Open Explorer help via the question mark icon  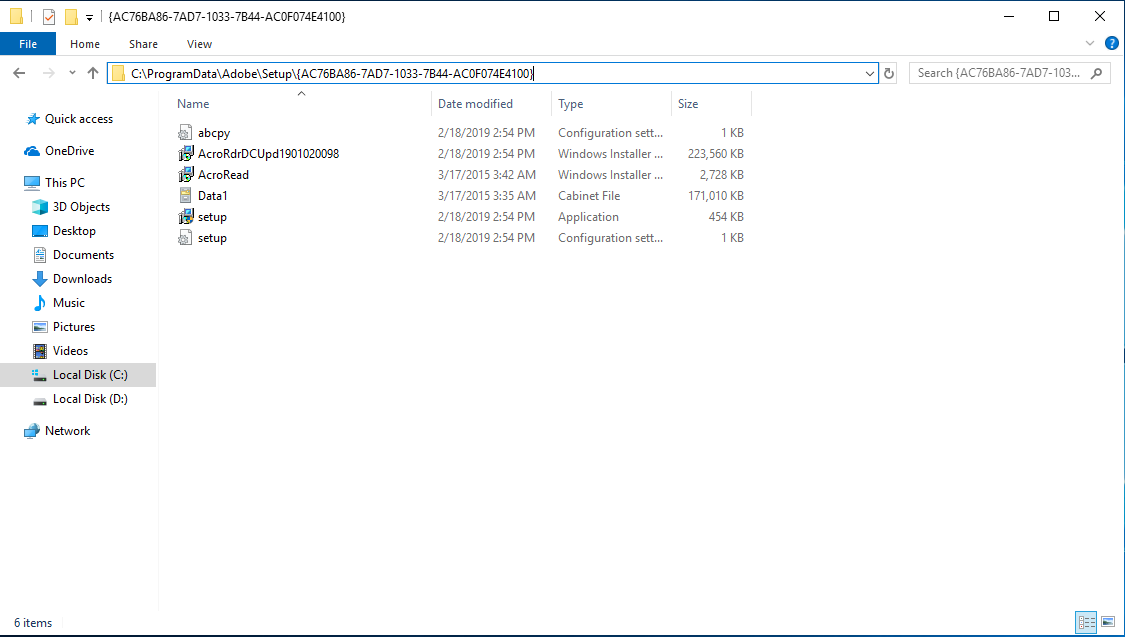[1111, 43]
